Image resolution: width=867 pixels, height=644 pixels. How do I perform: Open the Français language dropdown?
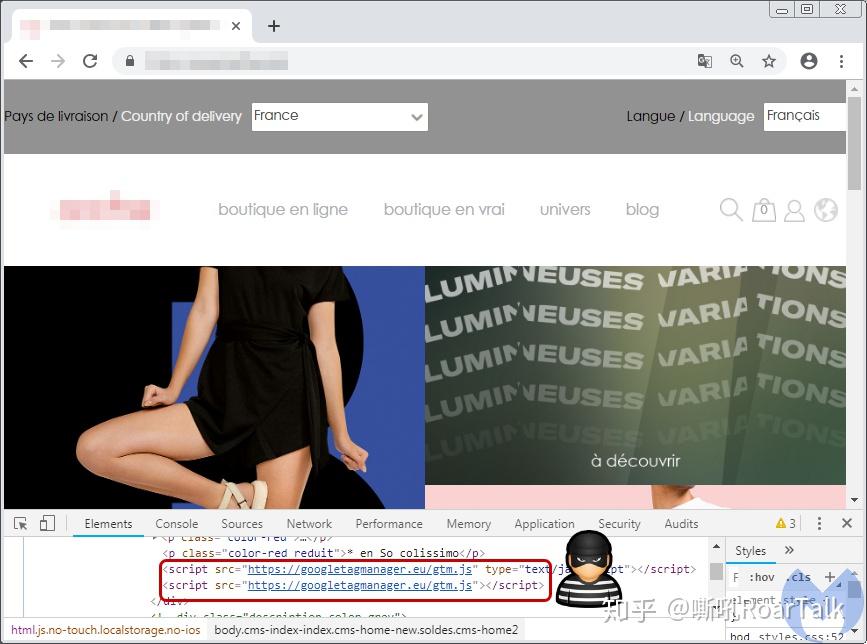coord(805,117)
